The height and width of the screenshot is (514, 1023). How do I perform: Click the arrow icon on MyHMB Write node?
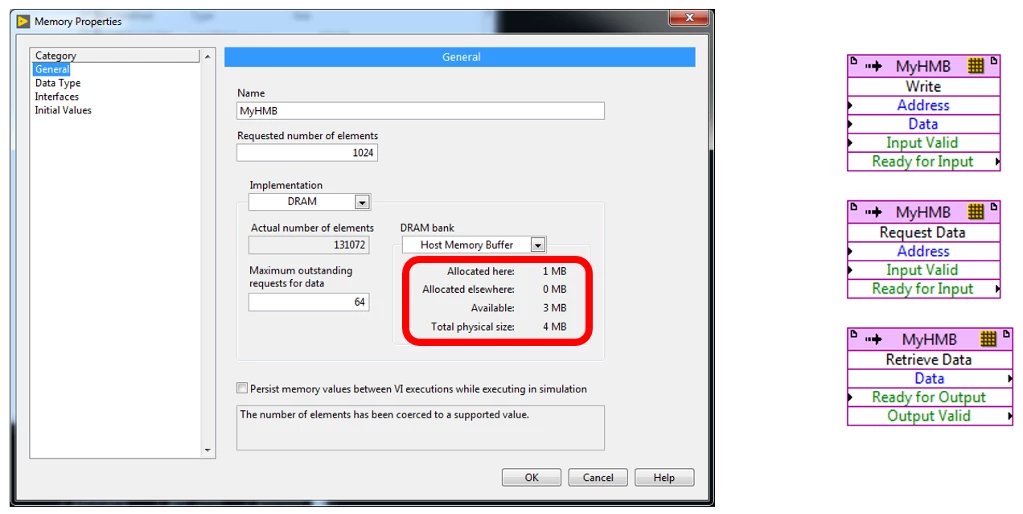(873, 67)
